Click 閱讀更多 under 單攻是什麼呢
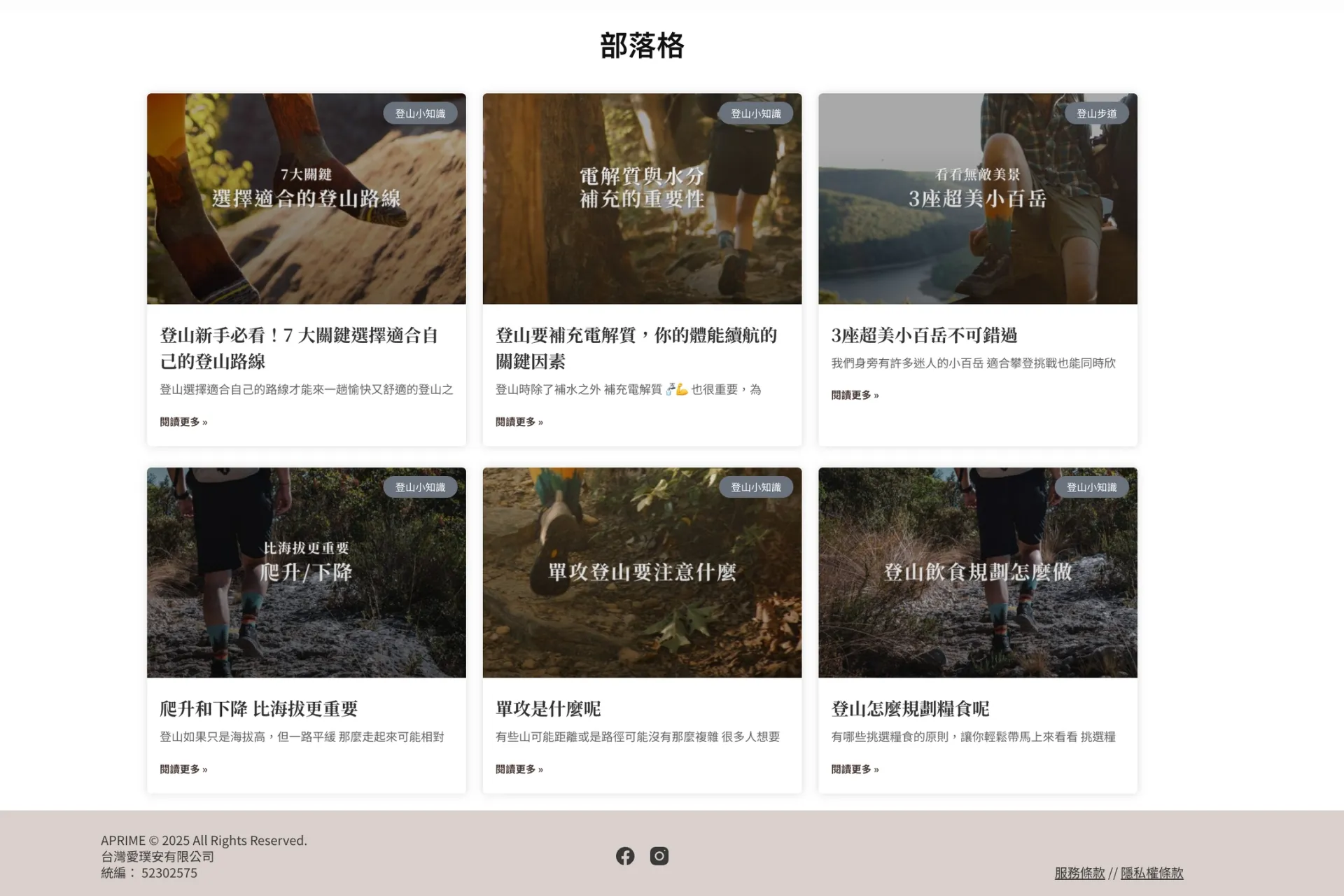The image size is (1344, 896). tap(519, 769)
